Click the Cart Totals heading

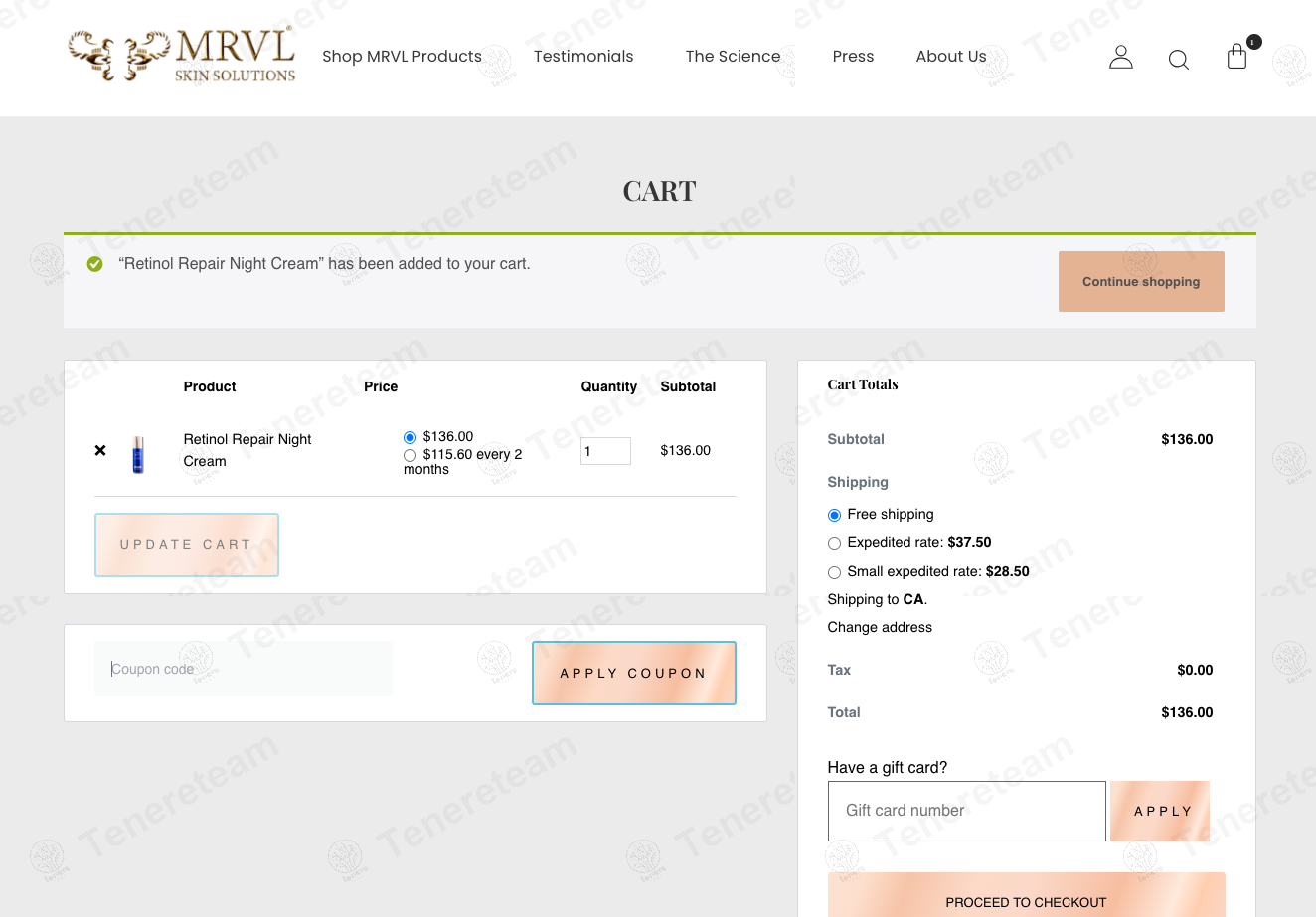coord(863,384)
